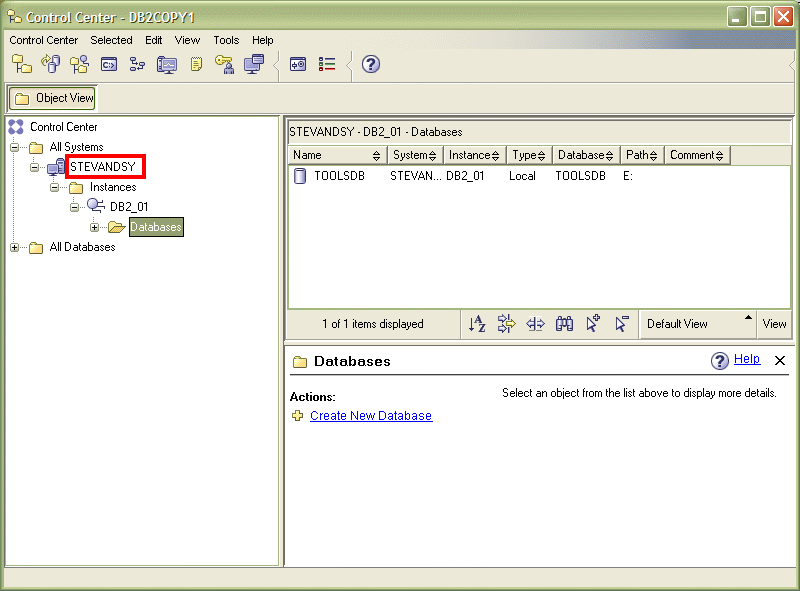
Task: Click the Object View button
Action: tap(53, 98)
